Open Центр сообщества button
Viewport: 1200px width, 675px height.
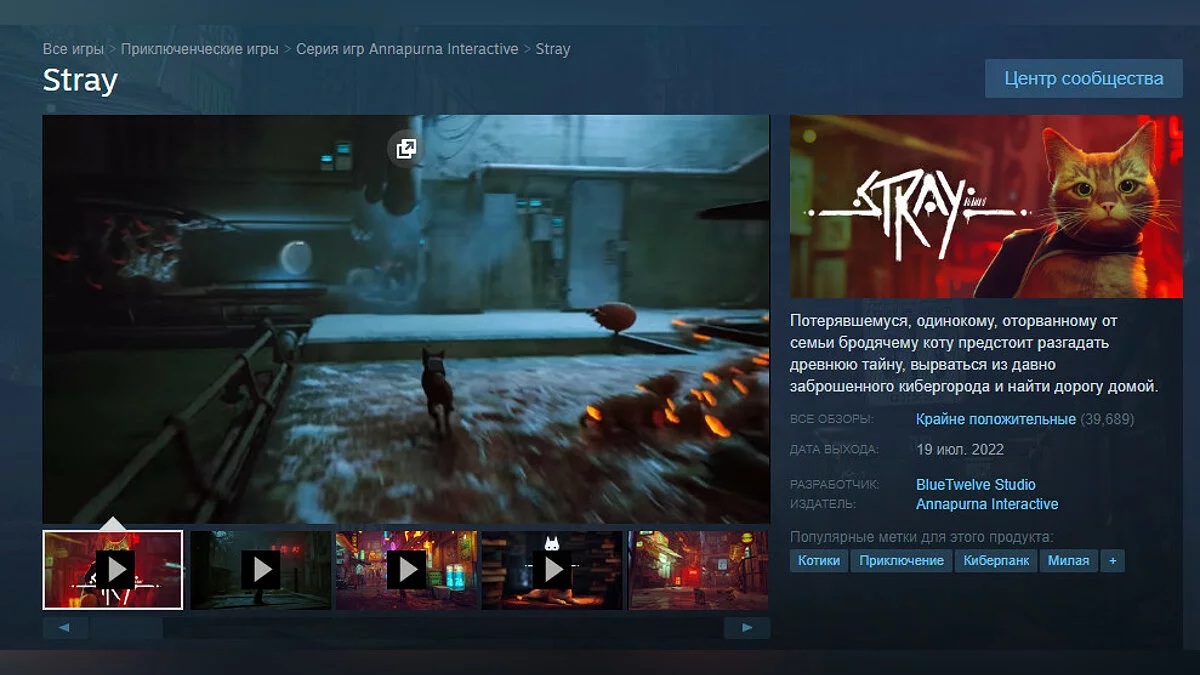[1084, 78]
